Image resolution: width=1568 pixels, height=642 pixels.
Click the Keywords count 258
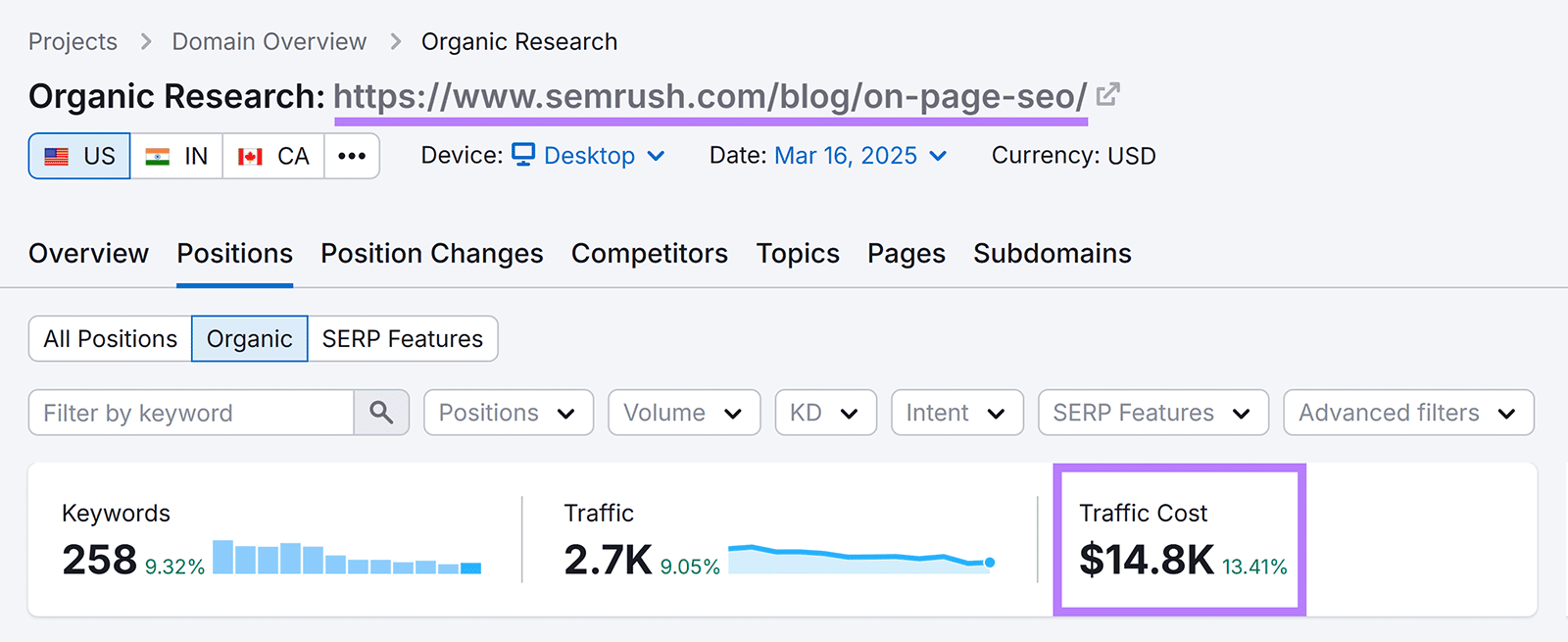coord(99,560)
